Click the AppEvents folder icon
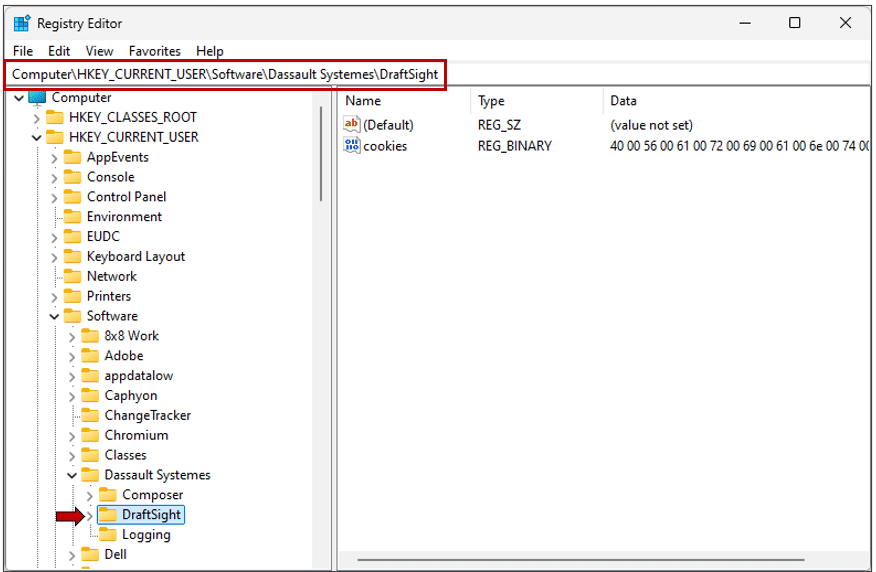 [72, 157]
